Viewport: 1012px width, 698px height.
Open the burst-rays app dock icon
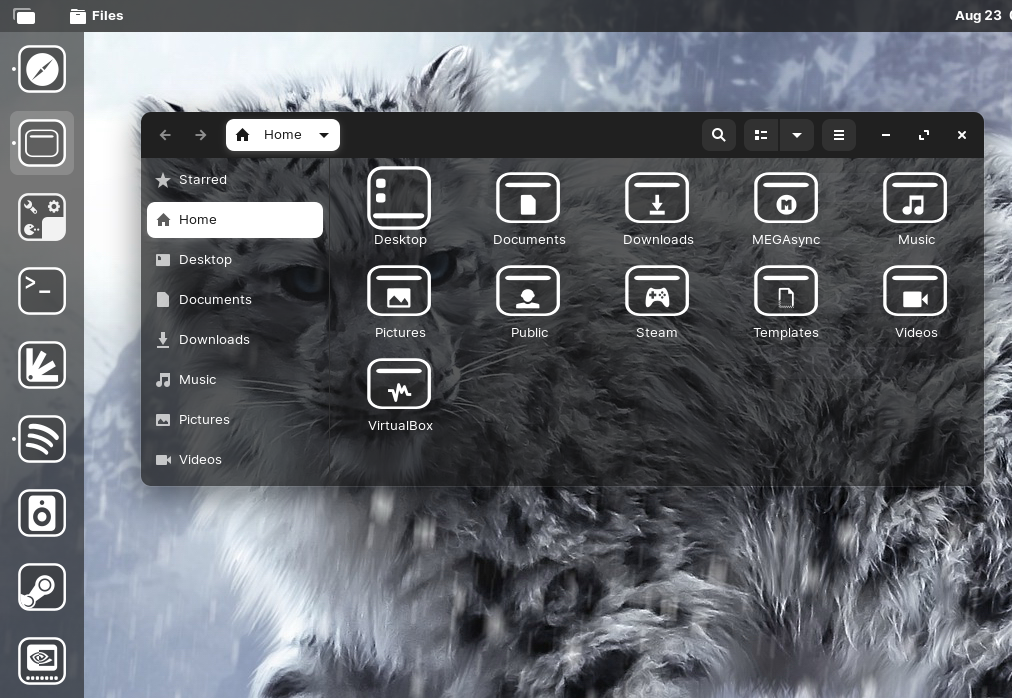(42, 365)
